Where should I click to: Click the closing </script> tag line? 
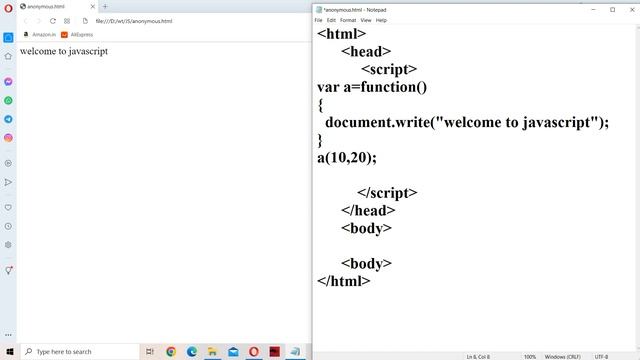387,193
